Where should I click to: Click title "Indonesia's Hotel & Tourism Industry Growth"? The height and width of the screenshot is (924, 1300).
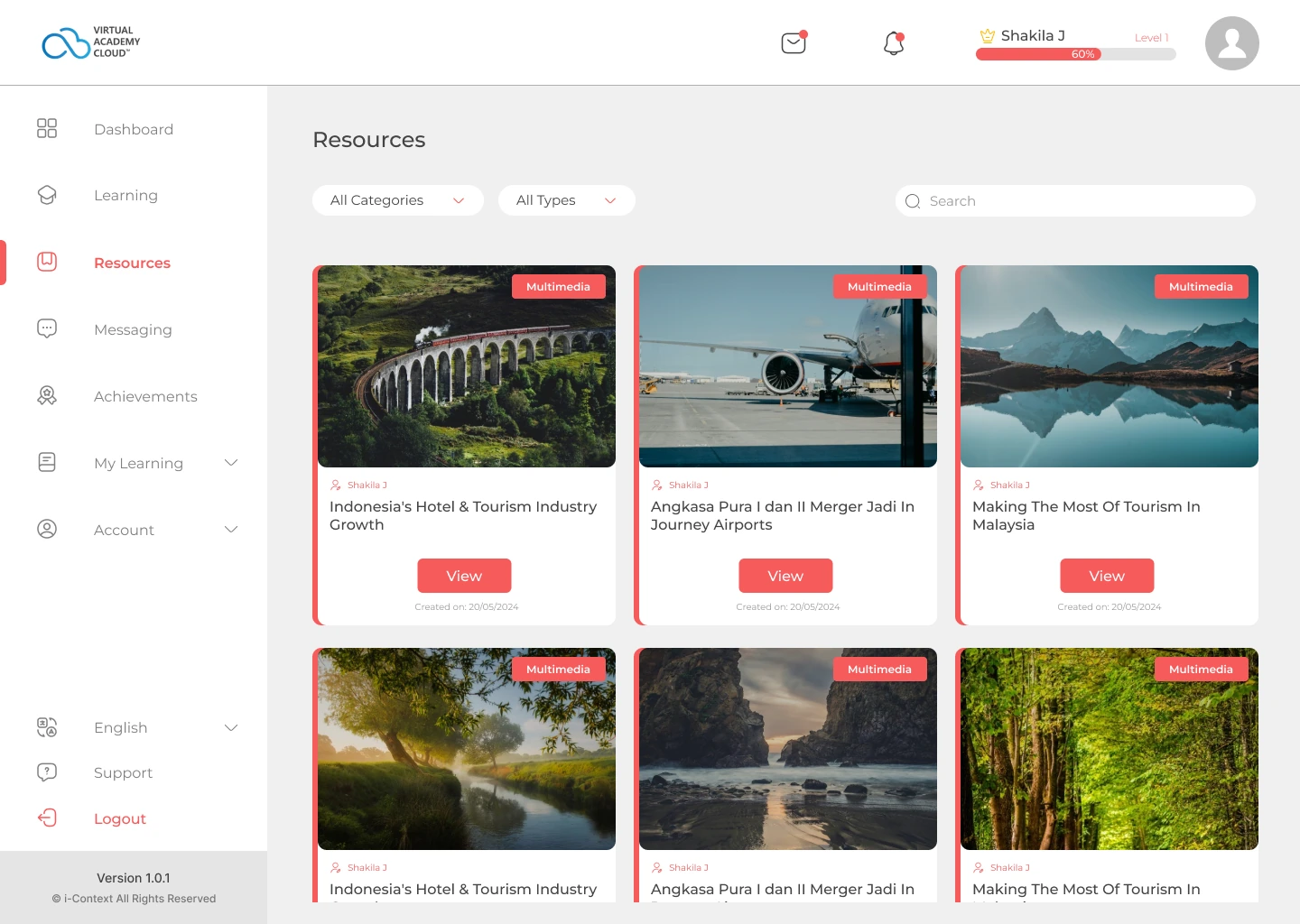(x=463, y=516)
